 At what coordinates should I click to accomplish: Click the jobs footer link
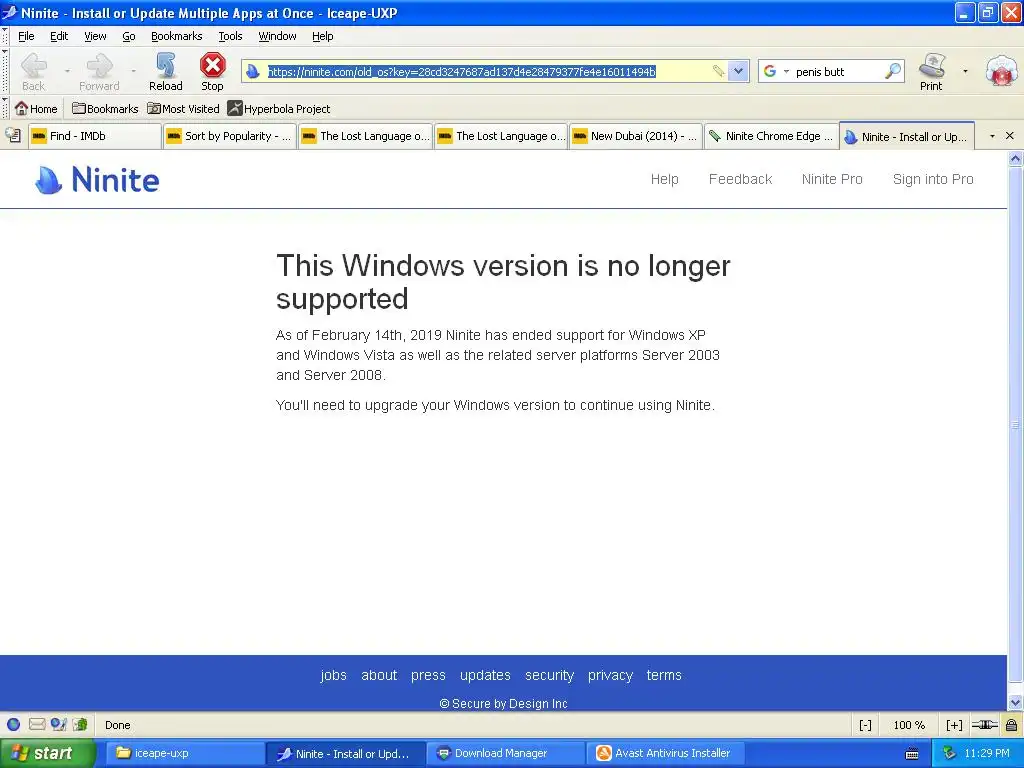(x=333, y=675)
